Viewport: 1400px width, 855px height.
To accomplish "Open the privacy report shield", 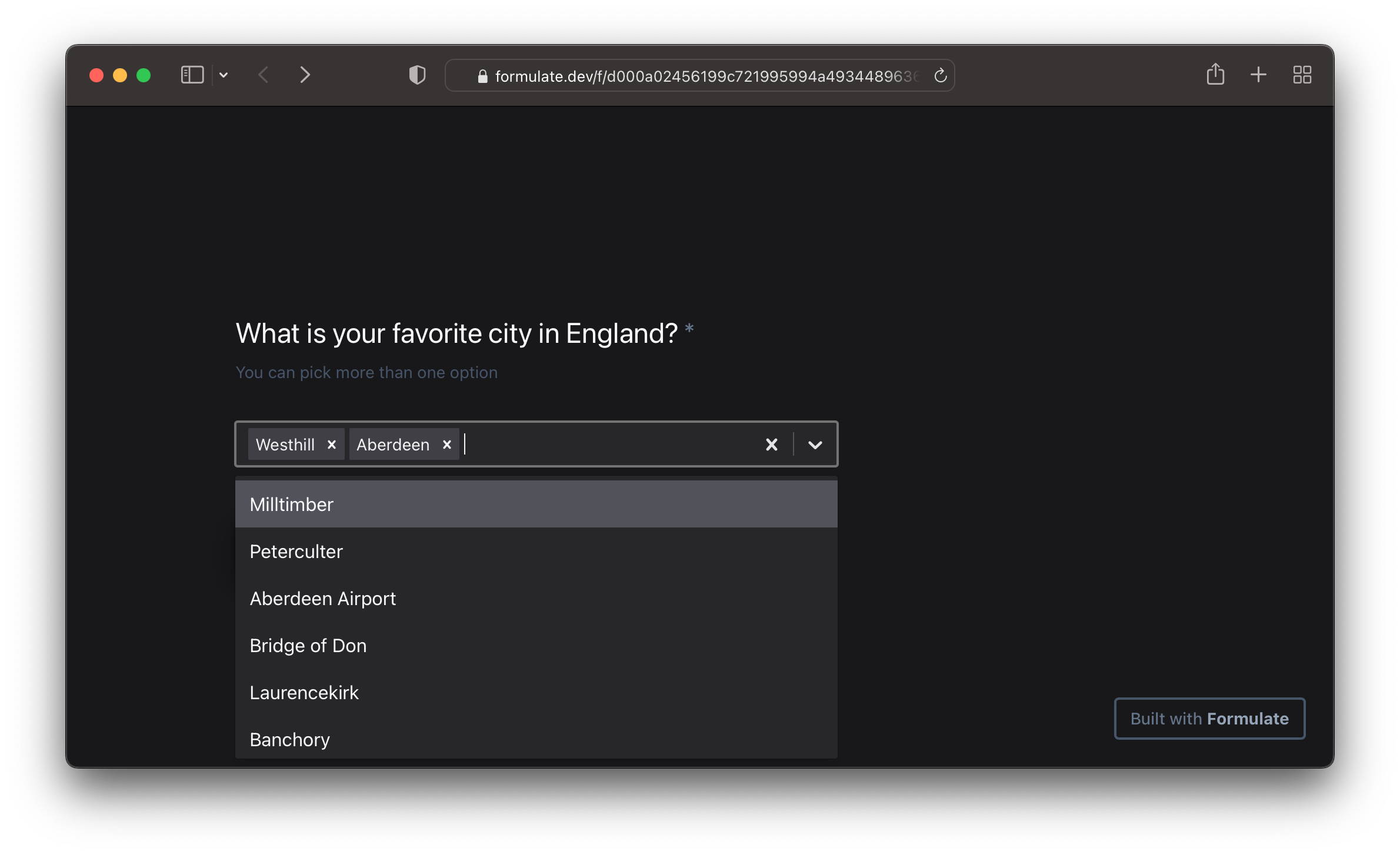I will tap(417, 75).
